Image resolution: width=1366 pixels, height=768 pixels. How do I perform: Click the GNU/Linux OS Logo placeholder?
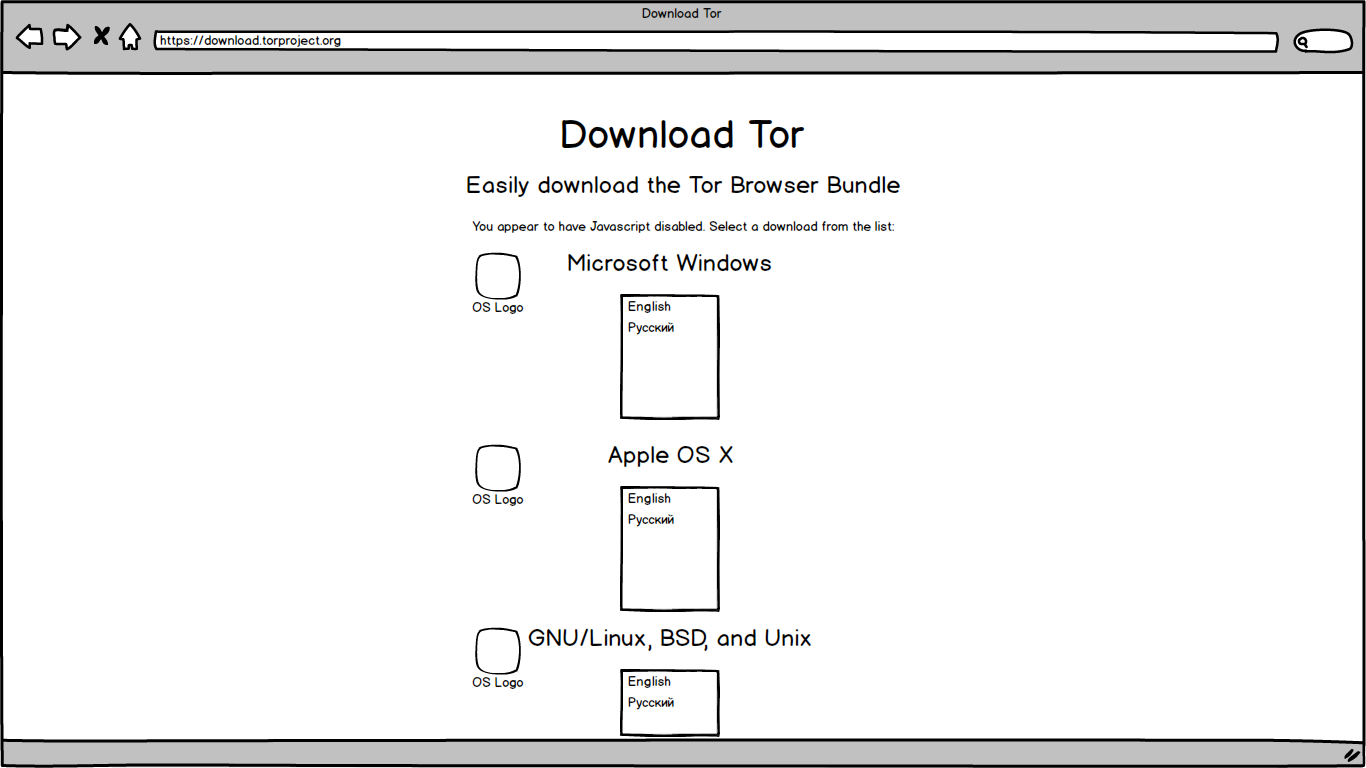[x=498, y=651]
